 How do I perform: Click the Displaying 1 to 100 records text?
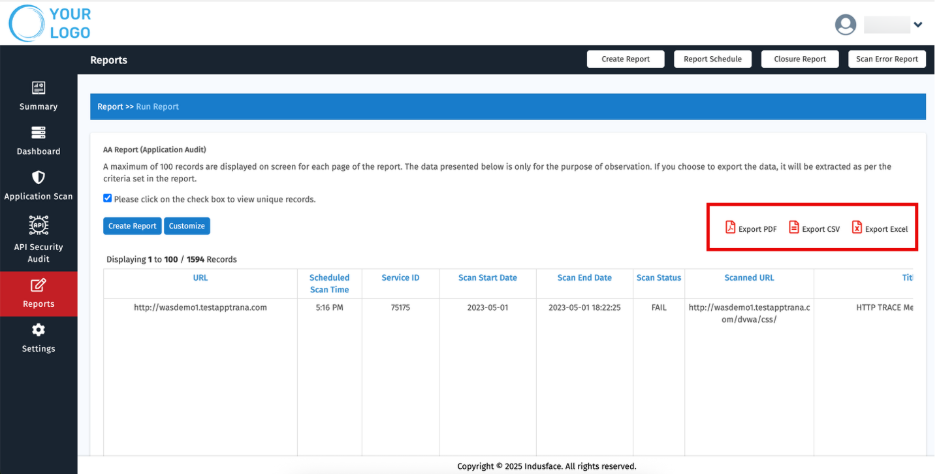tap(171, 260)
